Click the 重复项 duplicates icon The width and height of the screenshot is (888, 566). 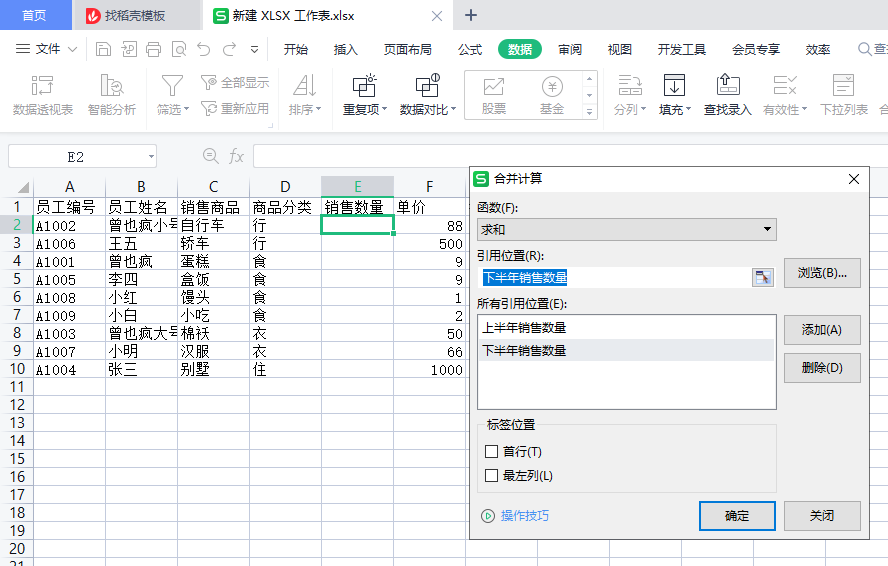(364, 86)
